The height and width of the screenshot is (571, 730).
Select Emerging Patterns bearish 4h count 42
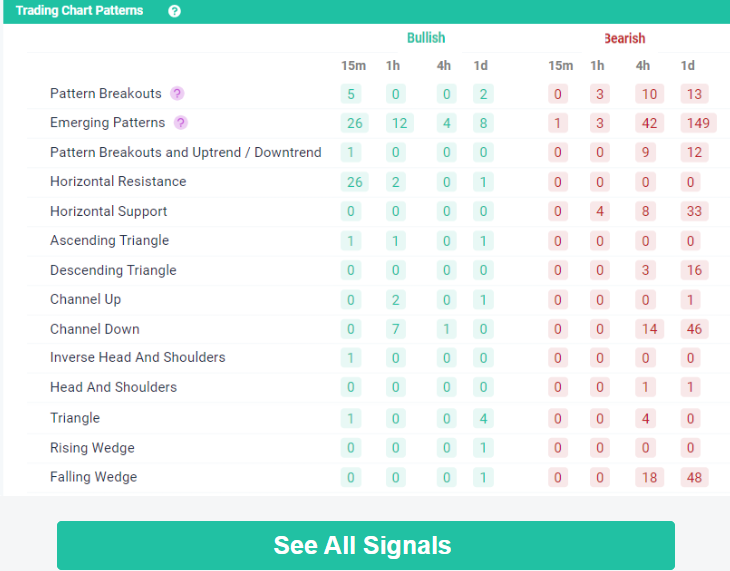[x=649, y=123]
